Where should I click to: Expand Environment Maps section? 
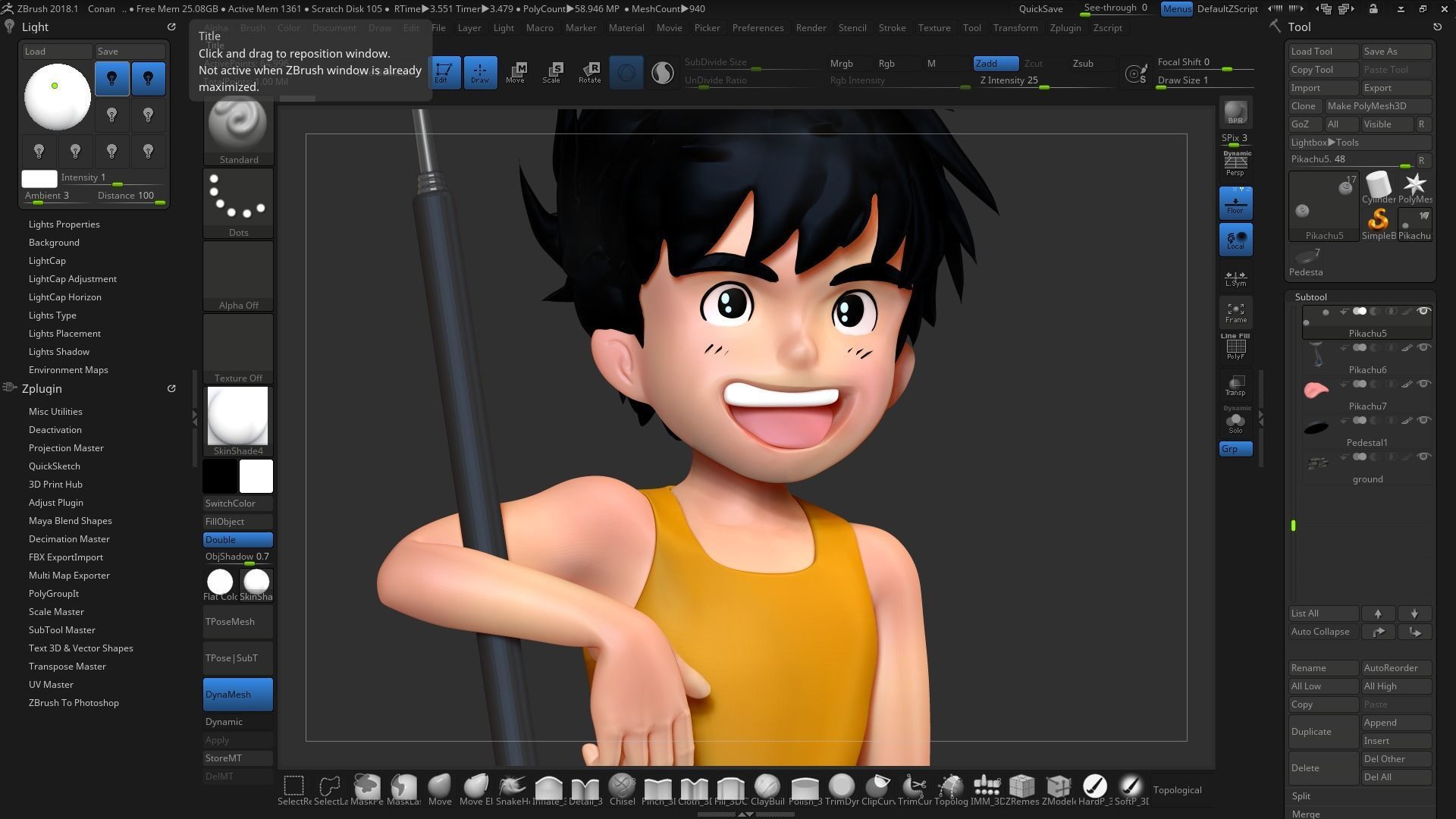68,370
